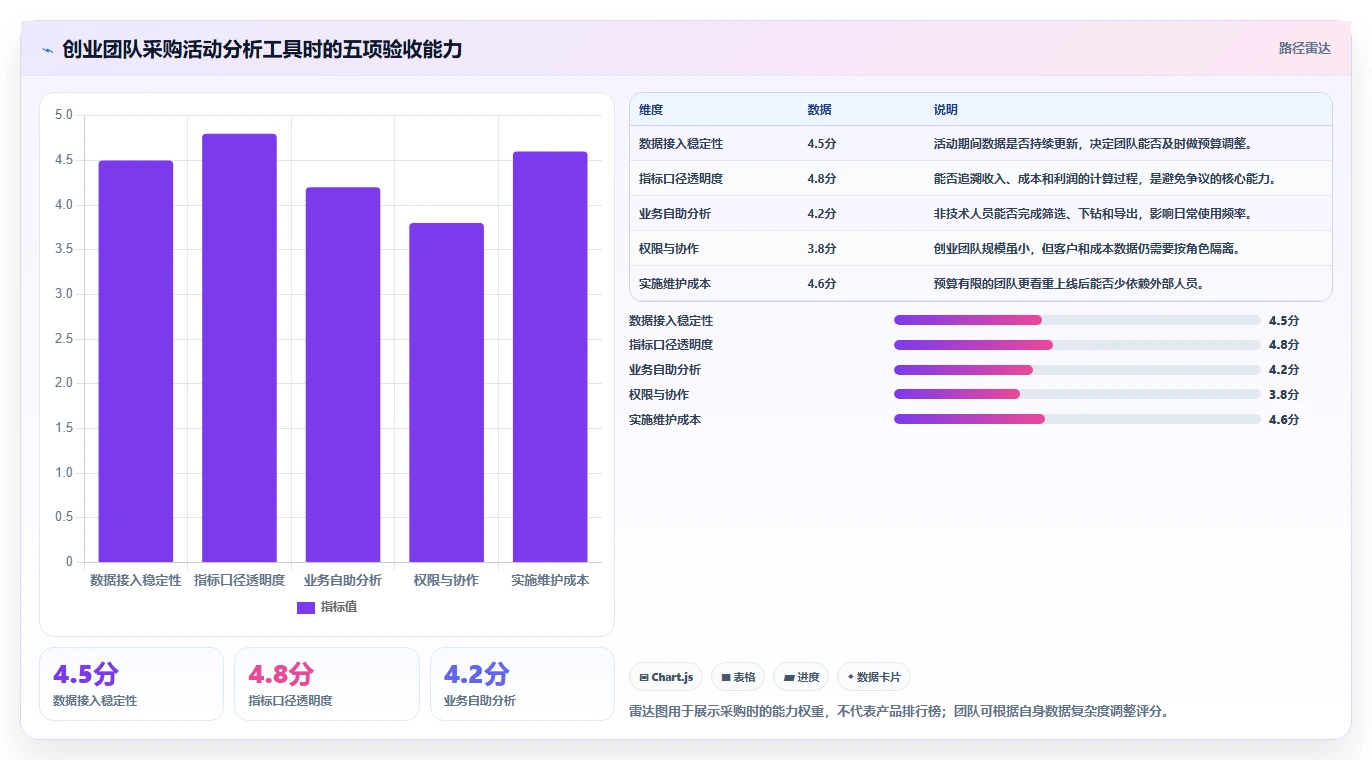Click the purple 指标值 legend color box
The image size is (1372, 760).
pos(306,607)
